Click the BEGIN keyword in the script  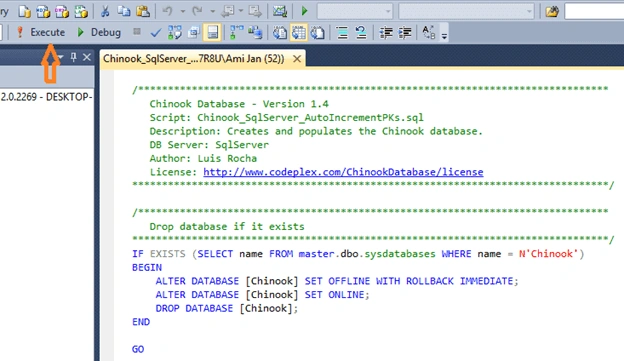pos(147,267)
